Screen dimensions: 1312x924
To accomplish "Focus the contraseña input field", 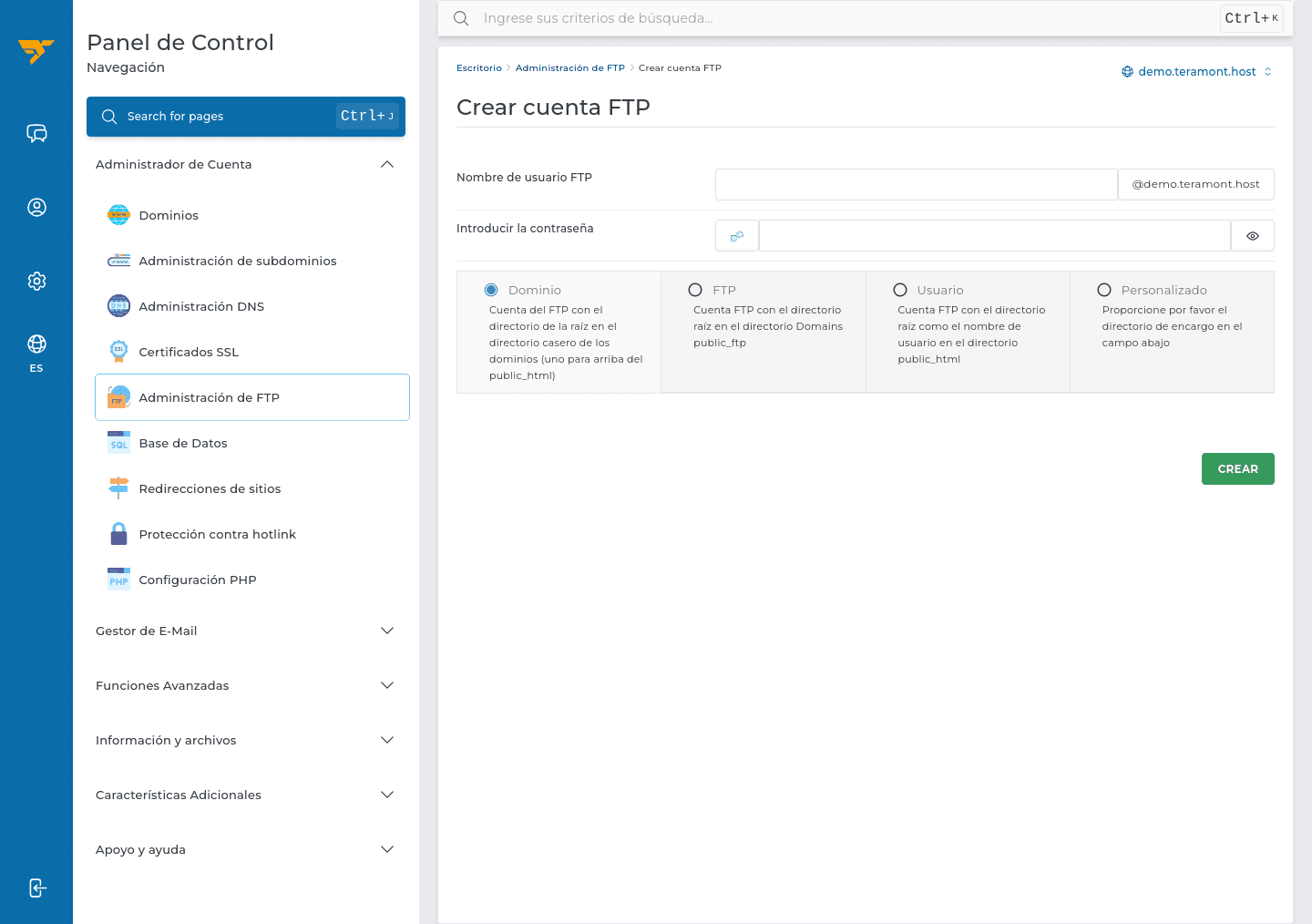I will coord(995,236).
